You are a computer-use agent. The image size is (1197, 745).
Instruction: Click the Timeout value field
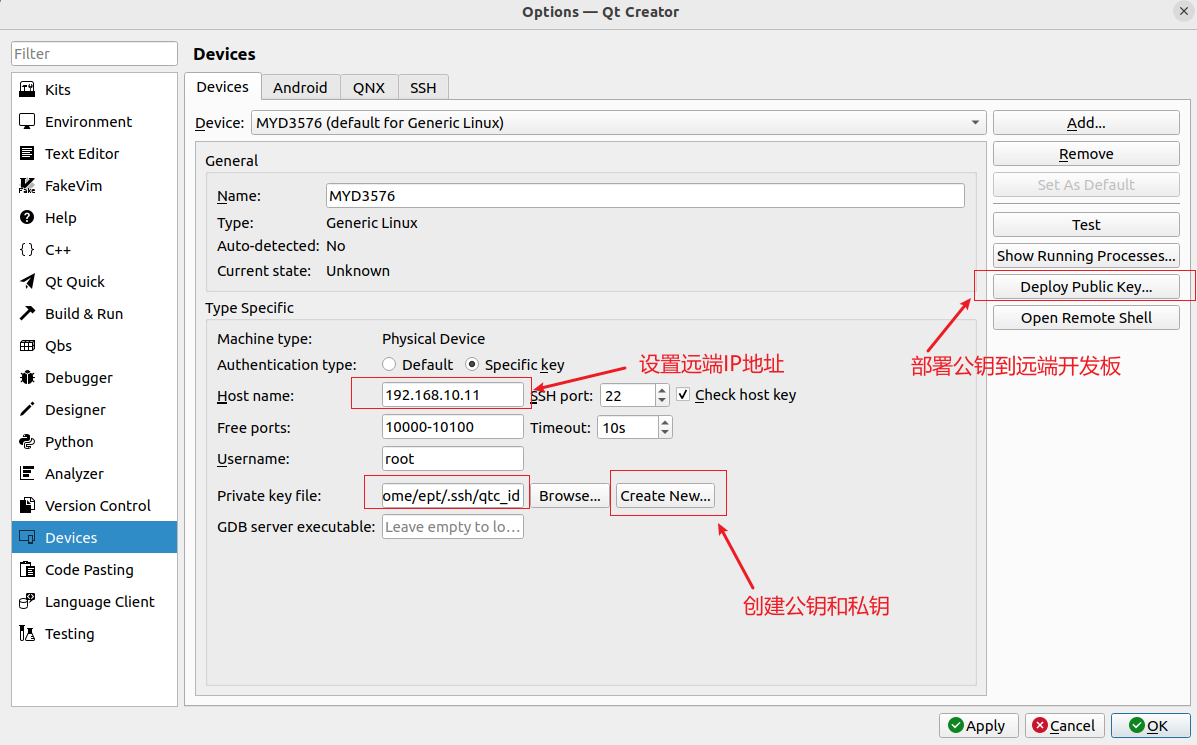tap(628, 427)
